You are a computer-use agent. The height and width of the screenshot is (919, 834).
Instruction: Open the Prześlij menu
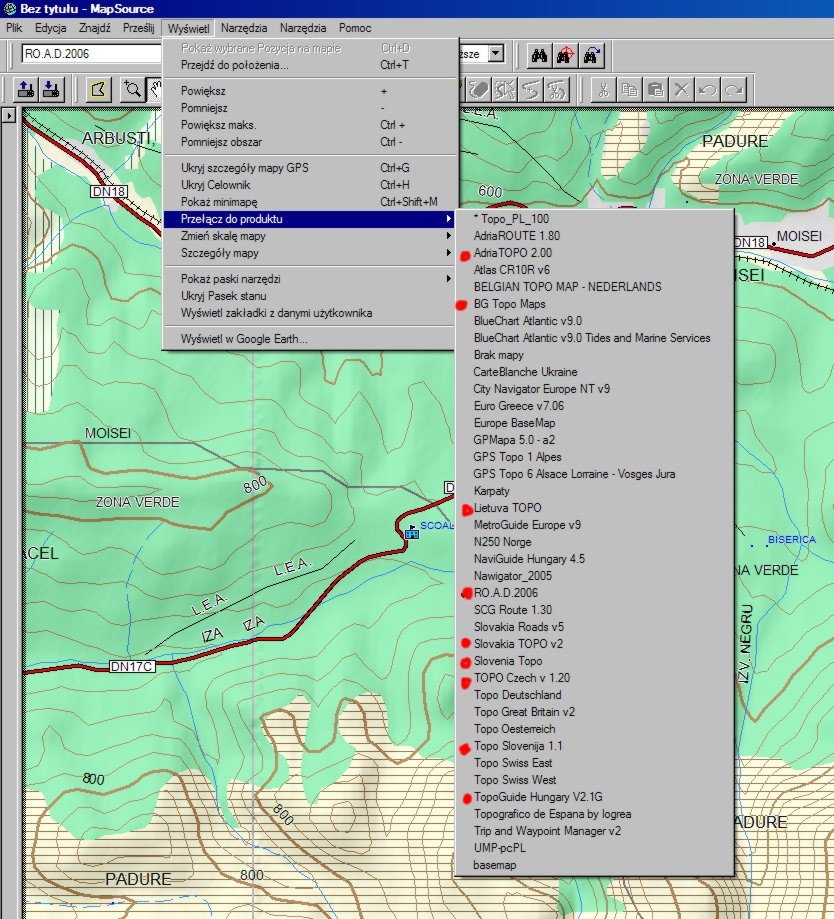click(x=138, y=28)
